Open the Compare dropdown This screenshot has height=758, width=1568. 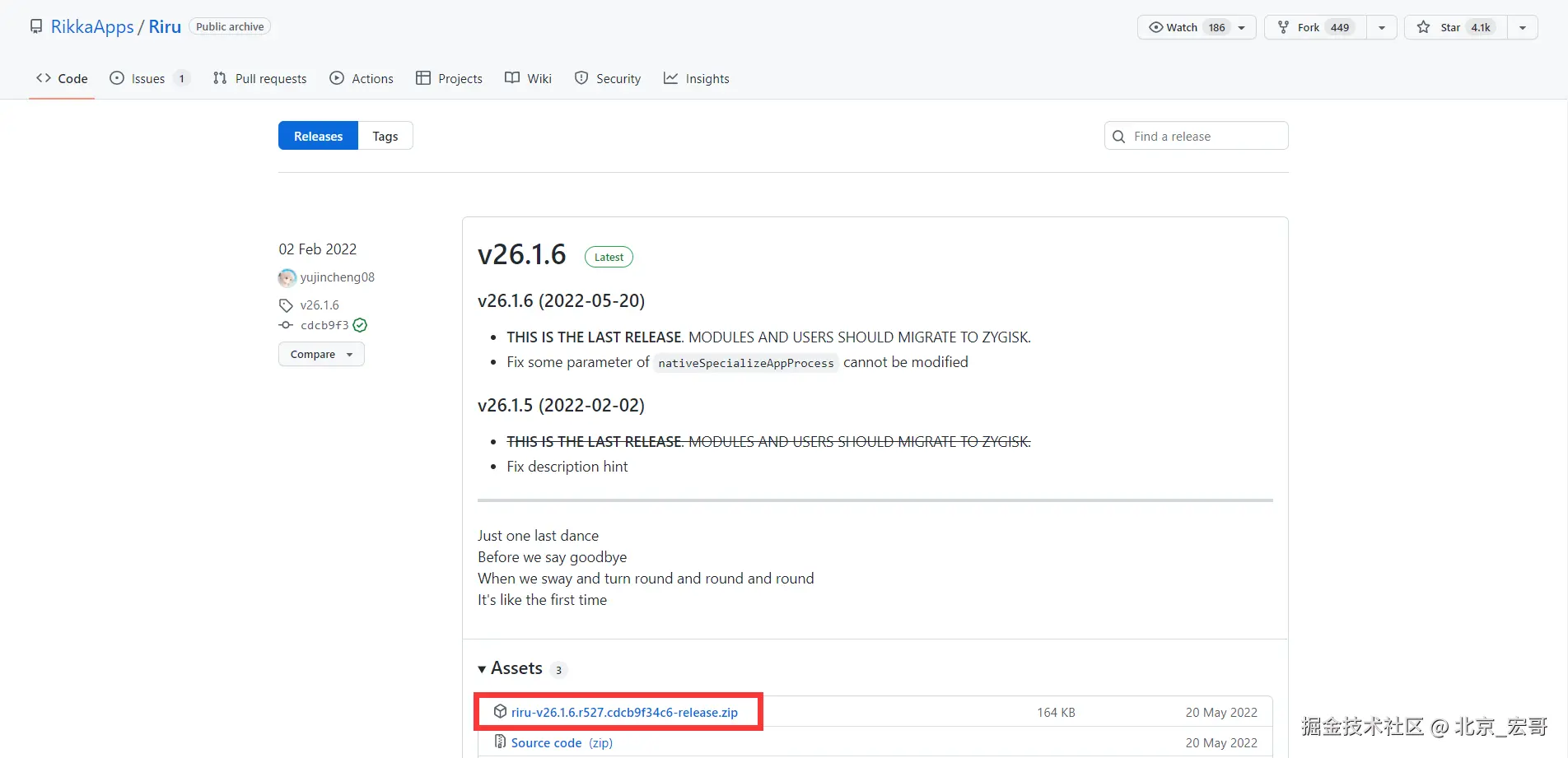click(x=321, y=354)
